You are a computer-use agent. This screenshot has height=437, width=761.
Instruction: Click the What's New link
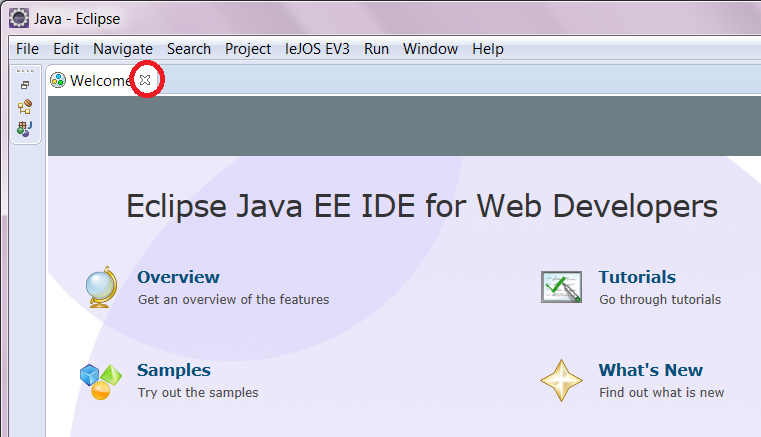[x=650, y=370]
